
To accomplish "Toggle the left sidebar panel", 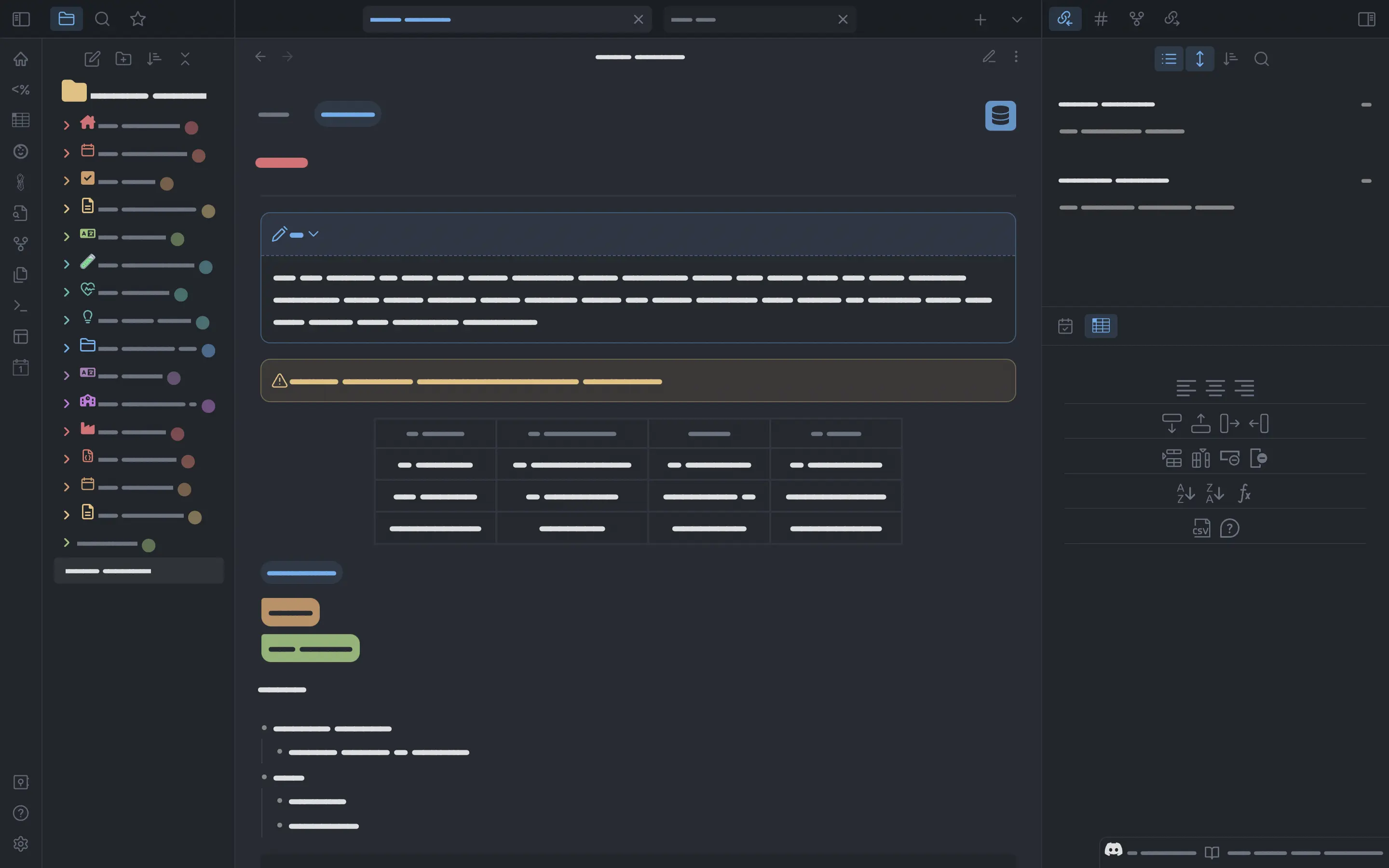I will click(21, 19).
